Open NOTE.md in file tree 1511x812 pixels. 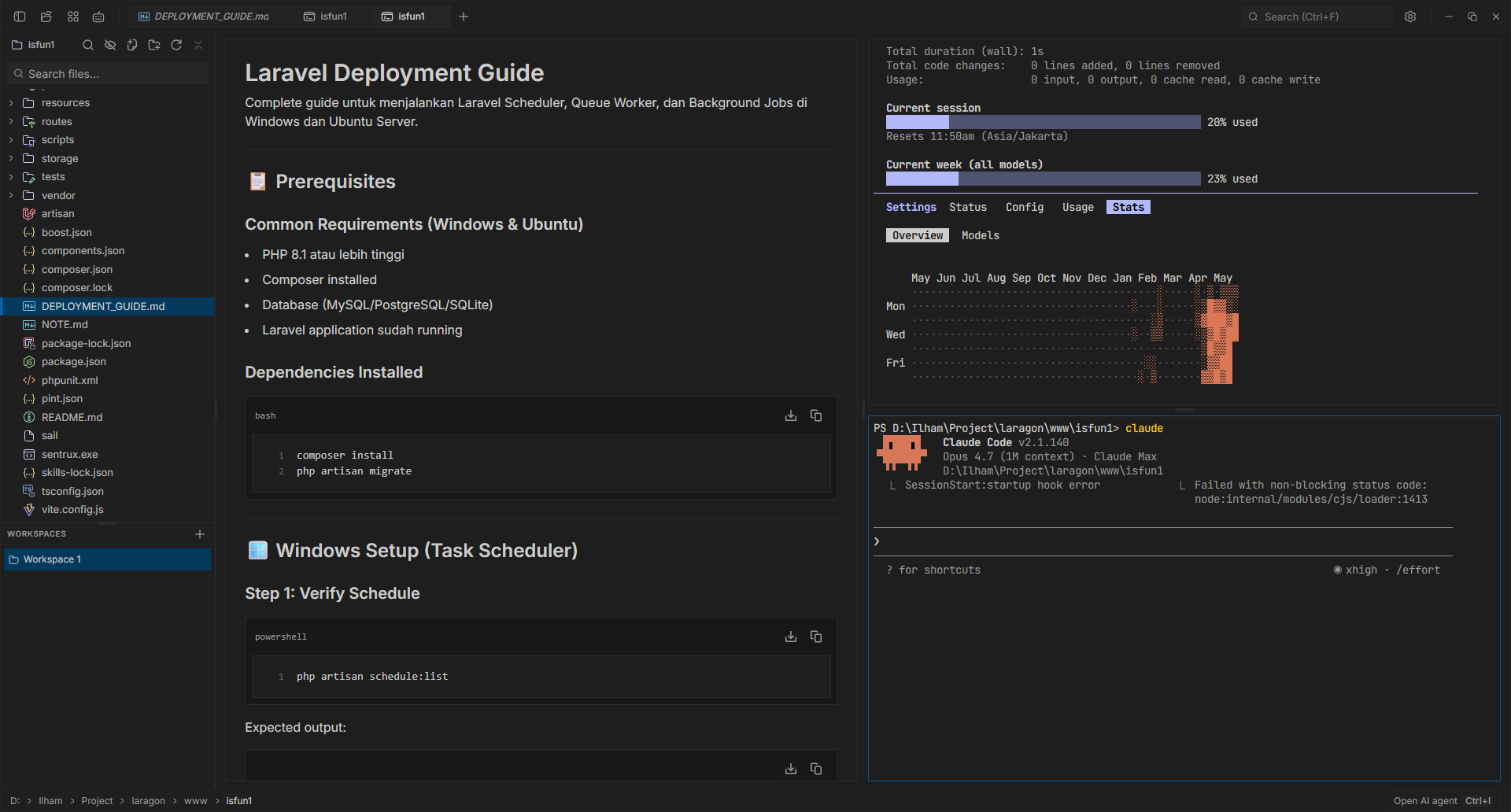point(107,325)
